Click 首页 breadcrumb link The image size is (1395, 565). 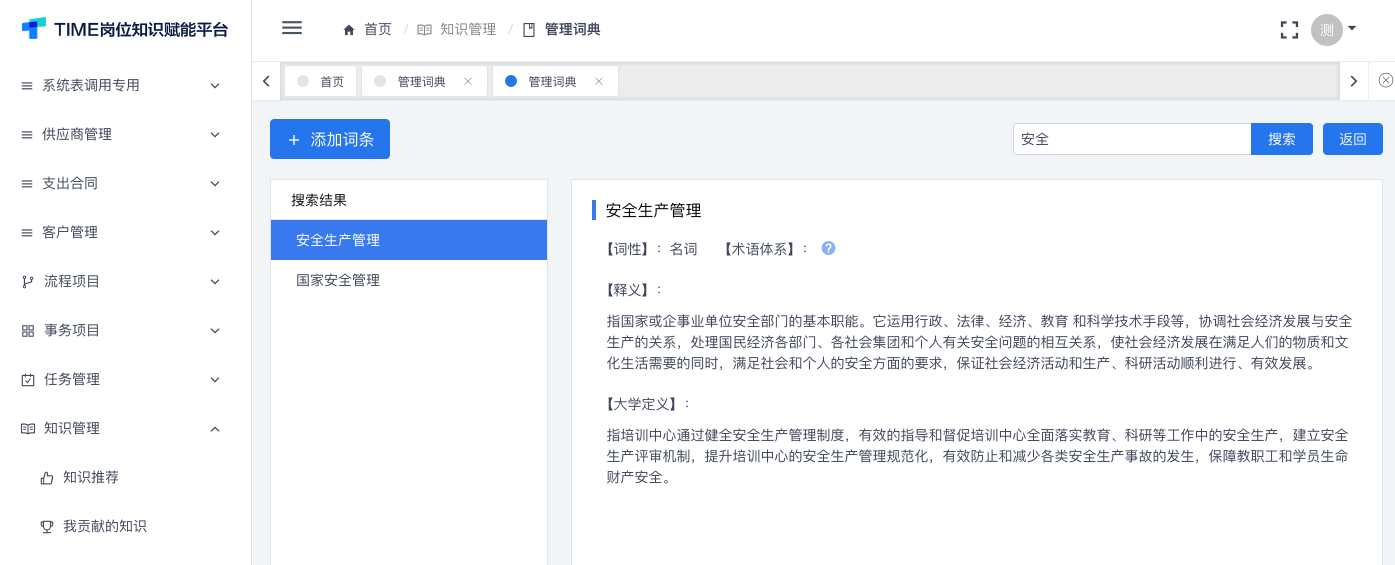coord(378,30)
